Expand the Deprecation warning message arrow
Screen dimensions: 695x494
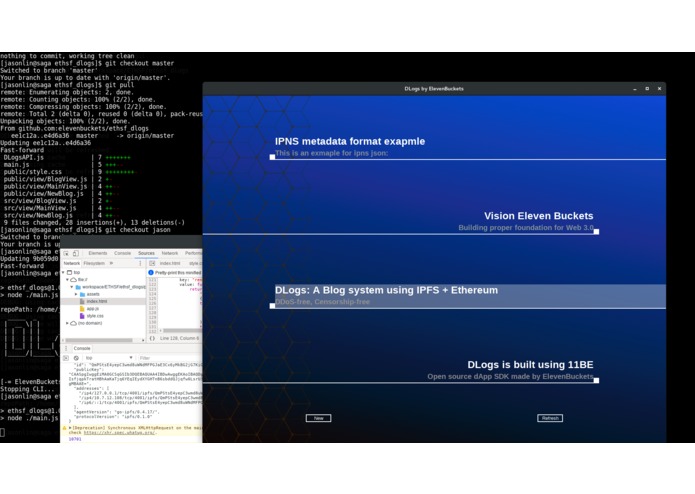pyautogui.click(x=70, y=428)
